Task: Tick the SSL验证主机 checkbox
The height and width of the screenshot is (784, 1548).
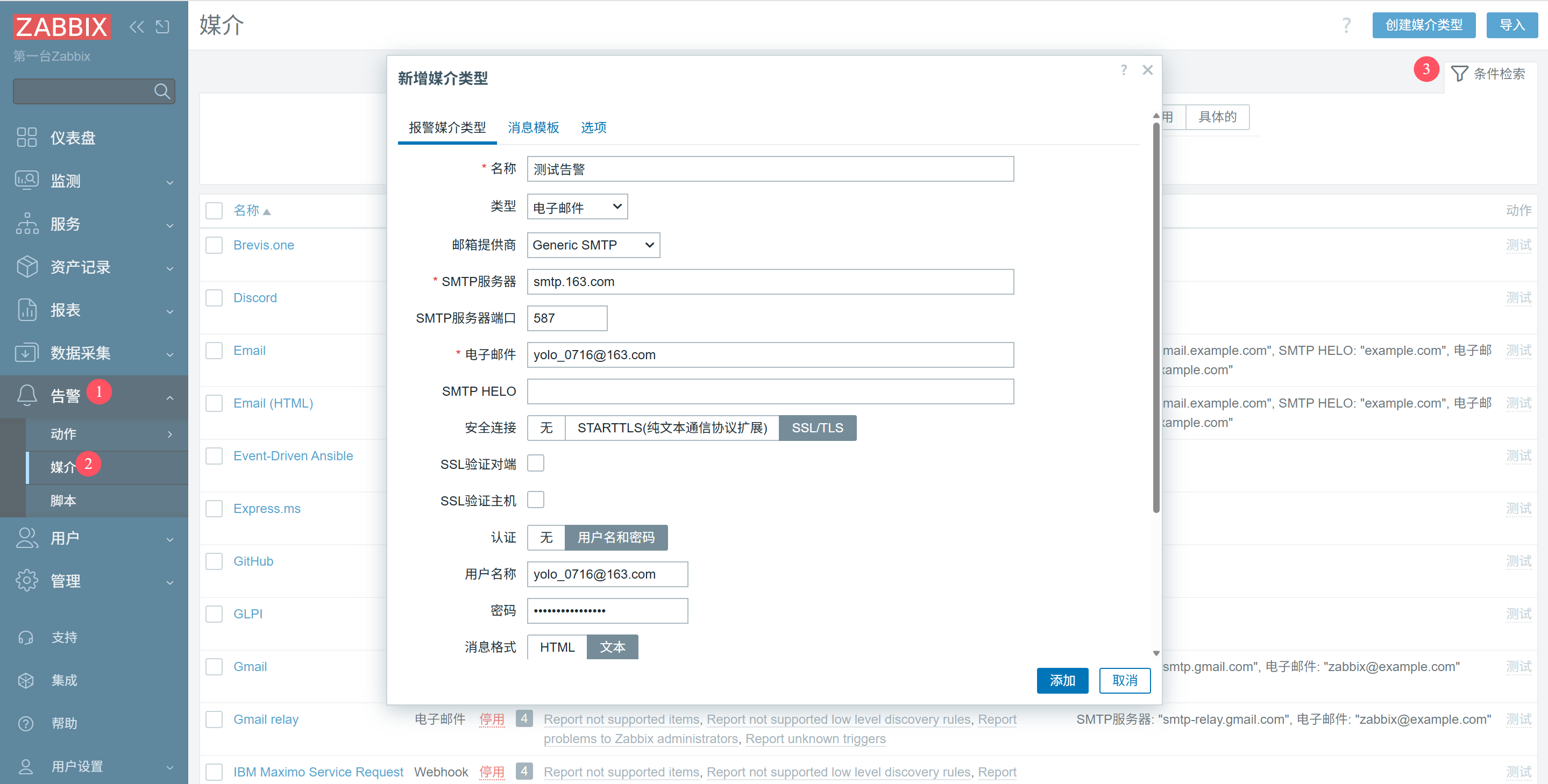Action: (535, 500)
